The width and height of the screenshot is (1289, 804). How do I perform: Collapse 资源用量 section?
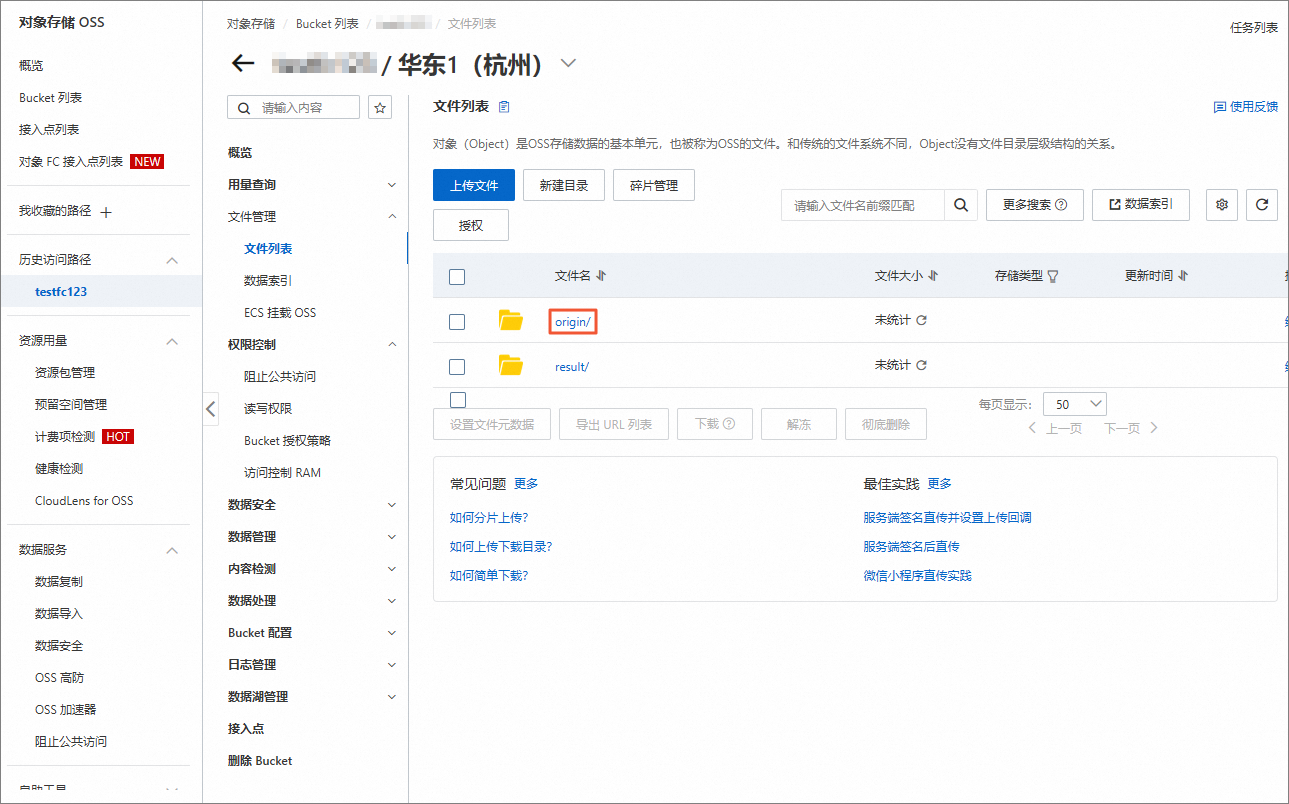(172, 341)
